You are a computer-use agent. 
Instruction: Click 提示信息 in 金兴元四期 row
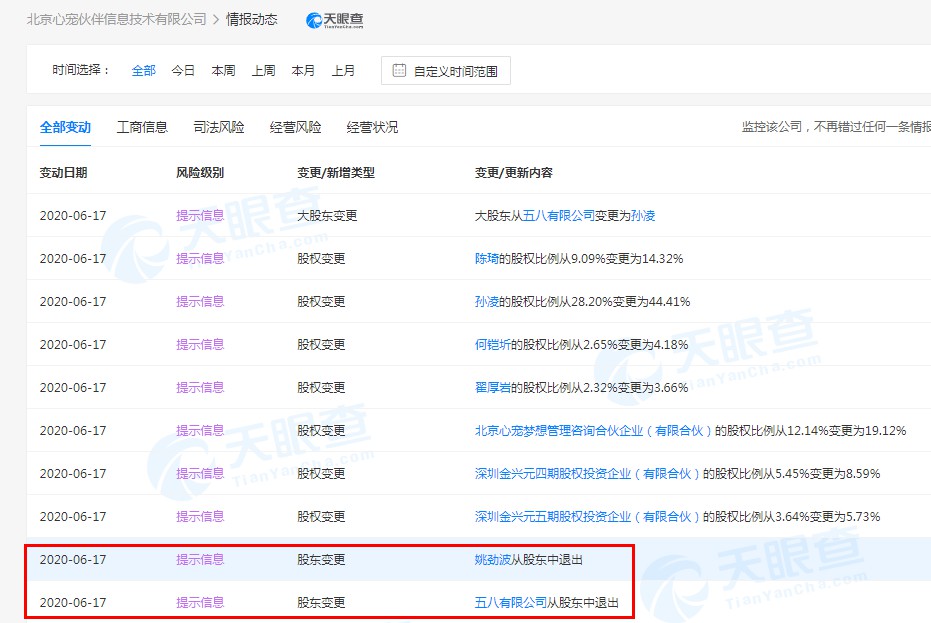tap(200, 474)
